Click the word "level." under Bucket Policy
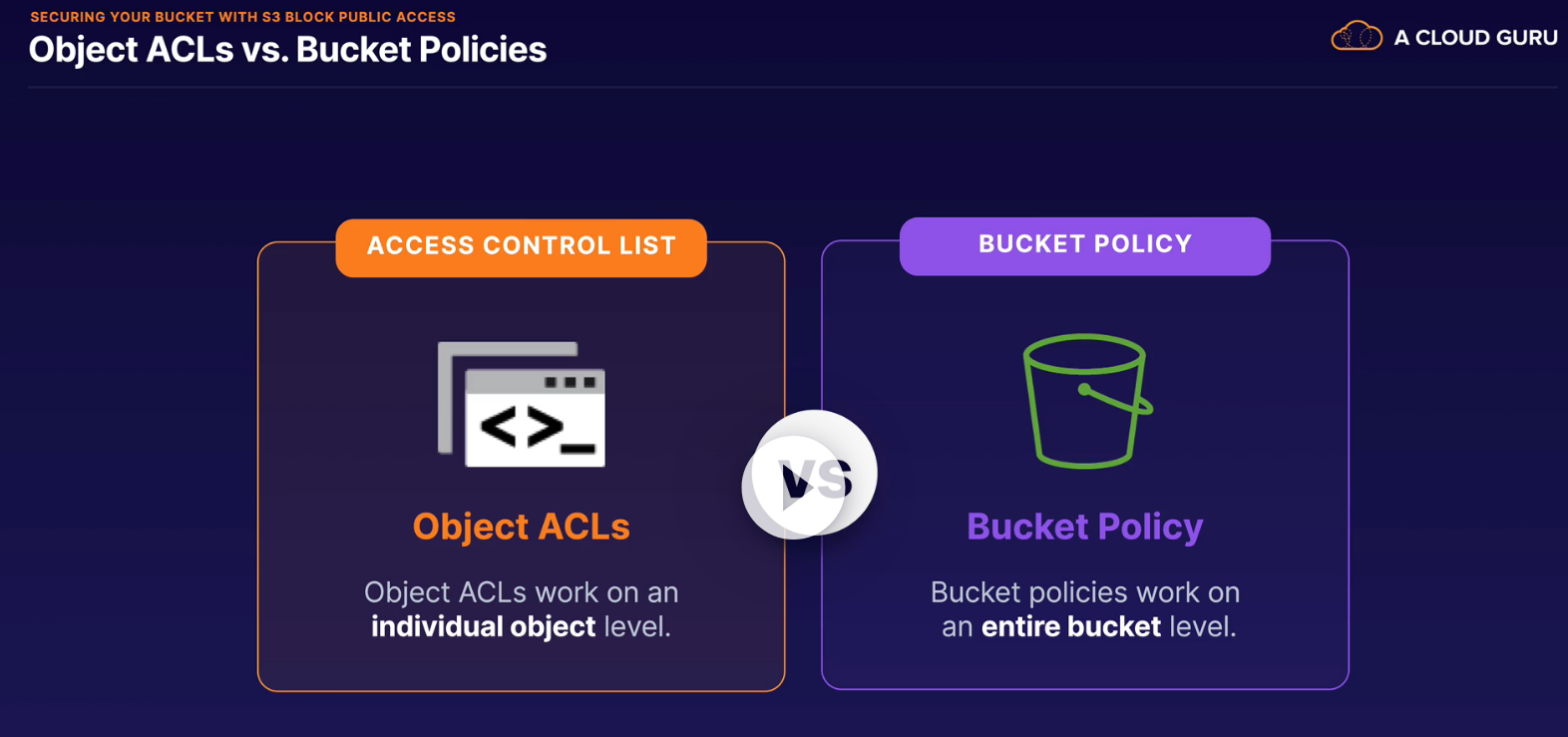1568x737 pixels. tap(1202, 626)
